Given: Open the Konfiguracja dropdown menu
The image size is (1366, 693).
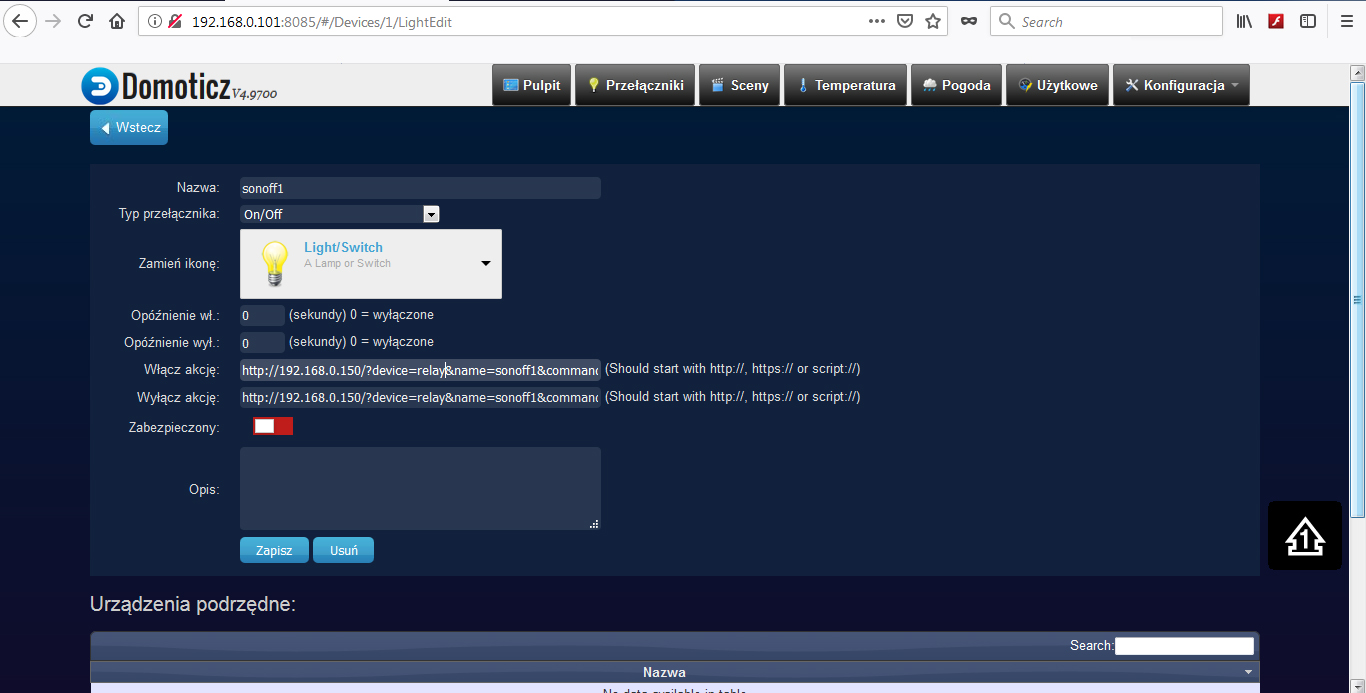Looking at the screenshot, I should click(1181, 86).
